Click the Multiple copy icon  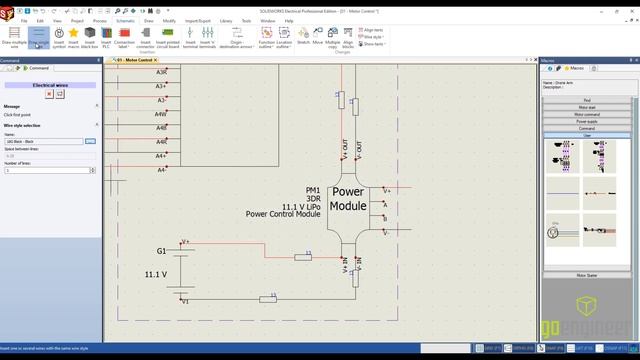[x=333, y=38]
